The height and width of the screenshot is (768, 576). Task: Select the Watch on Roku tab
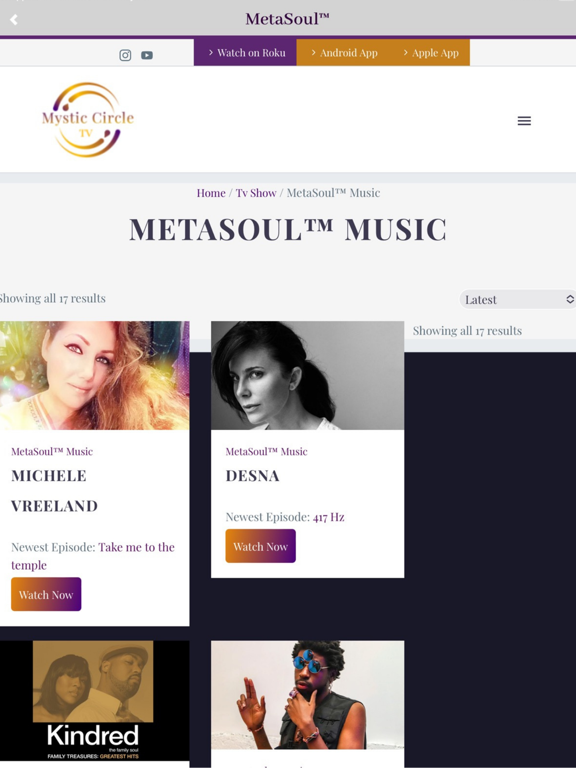point(245,52)
